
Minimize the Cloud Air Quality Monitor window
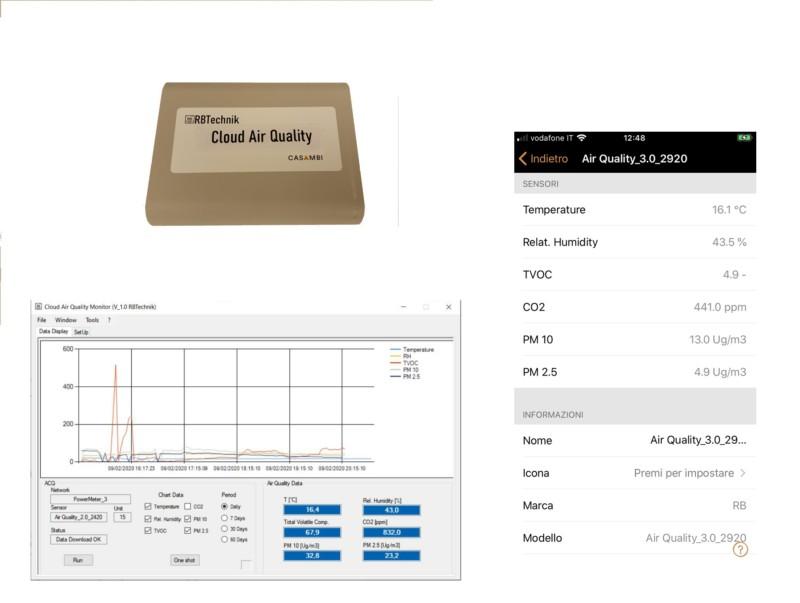404,307
